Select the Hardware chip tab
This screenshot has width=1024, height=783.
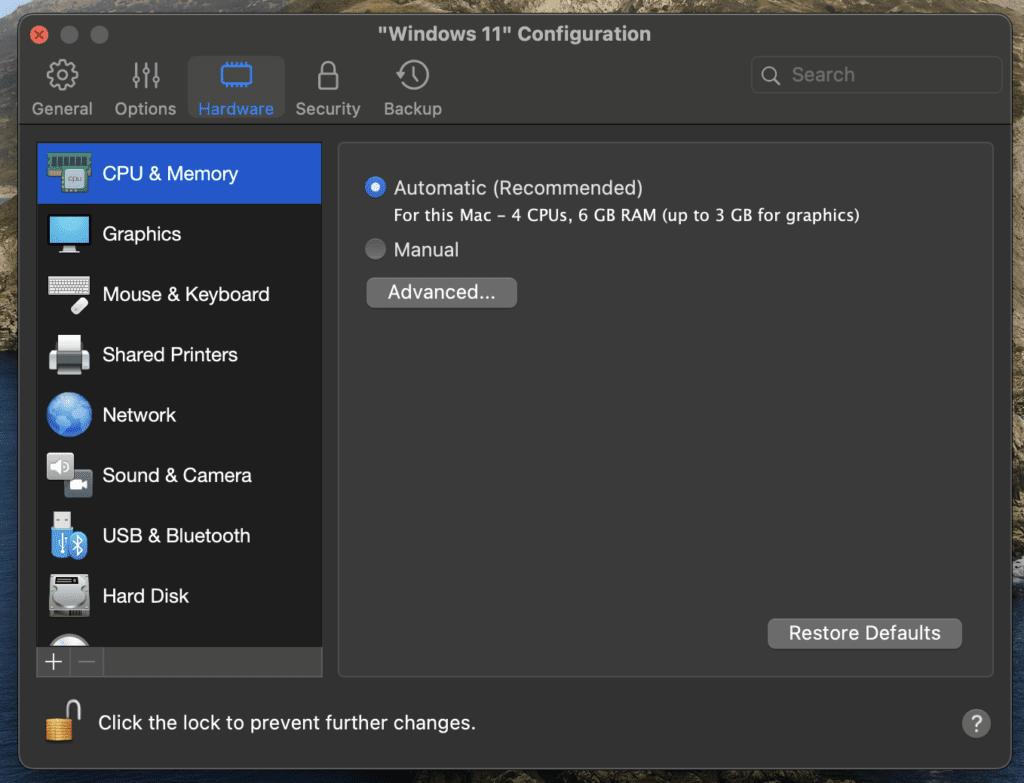(236, 88)
